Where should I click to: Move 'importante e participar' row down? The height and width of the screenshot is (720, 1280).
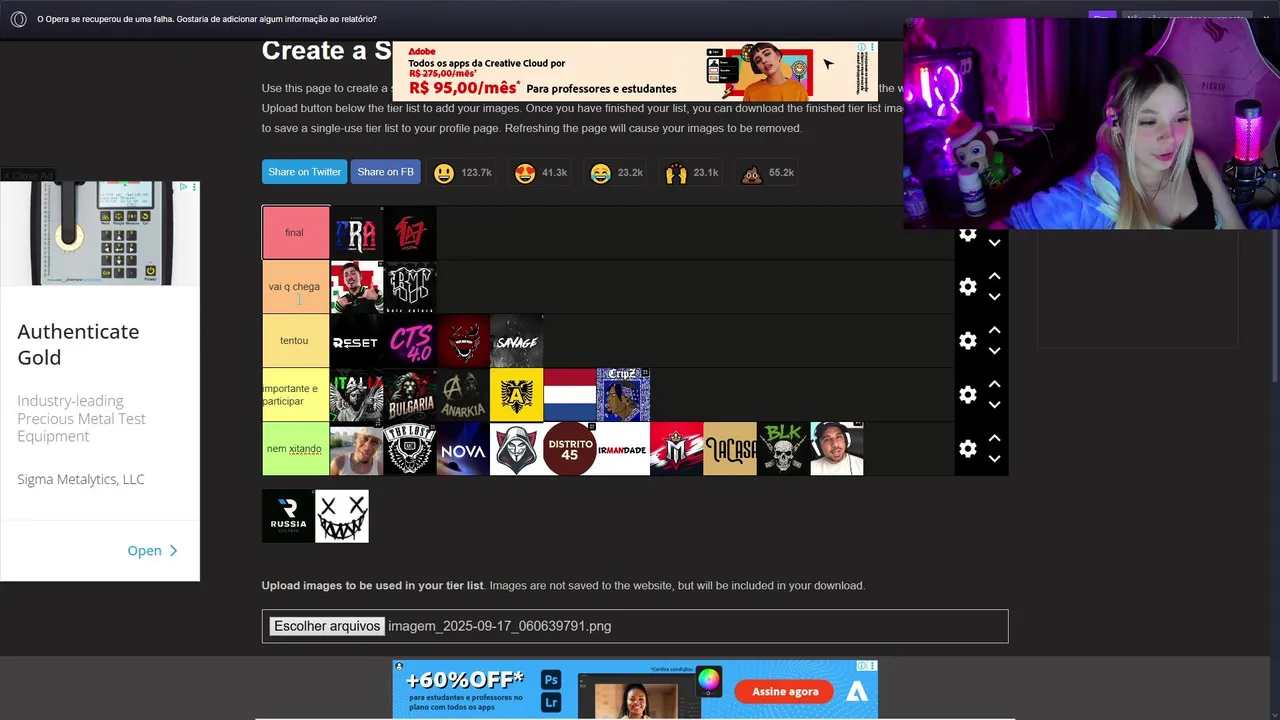tap(994, 405)
